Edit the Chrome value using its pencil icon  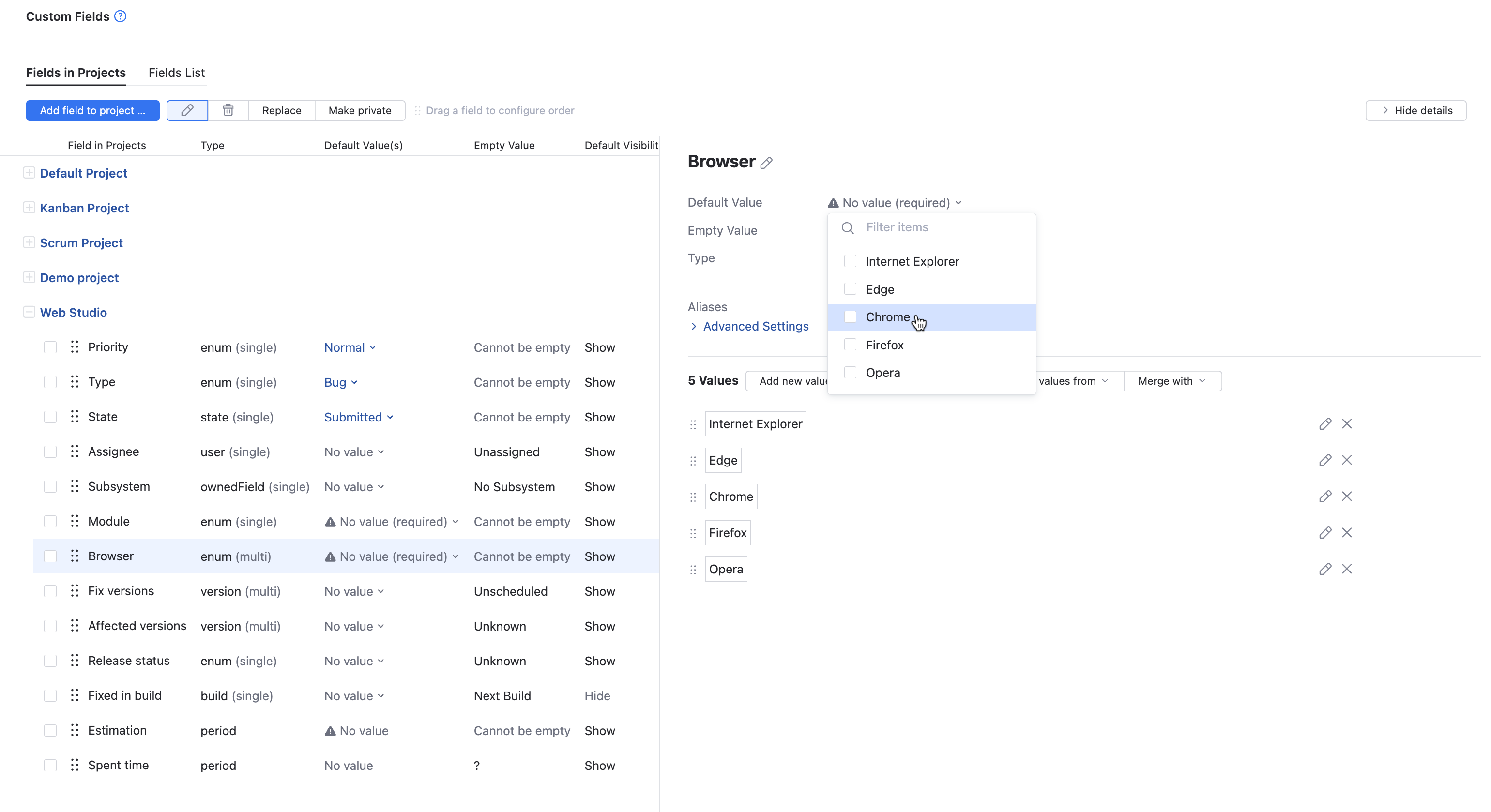point(1325,496)
